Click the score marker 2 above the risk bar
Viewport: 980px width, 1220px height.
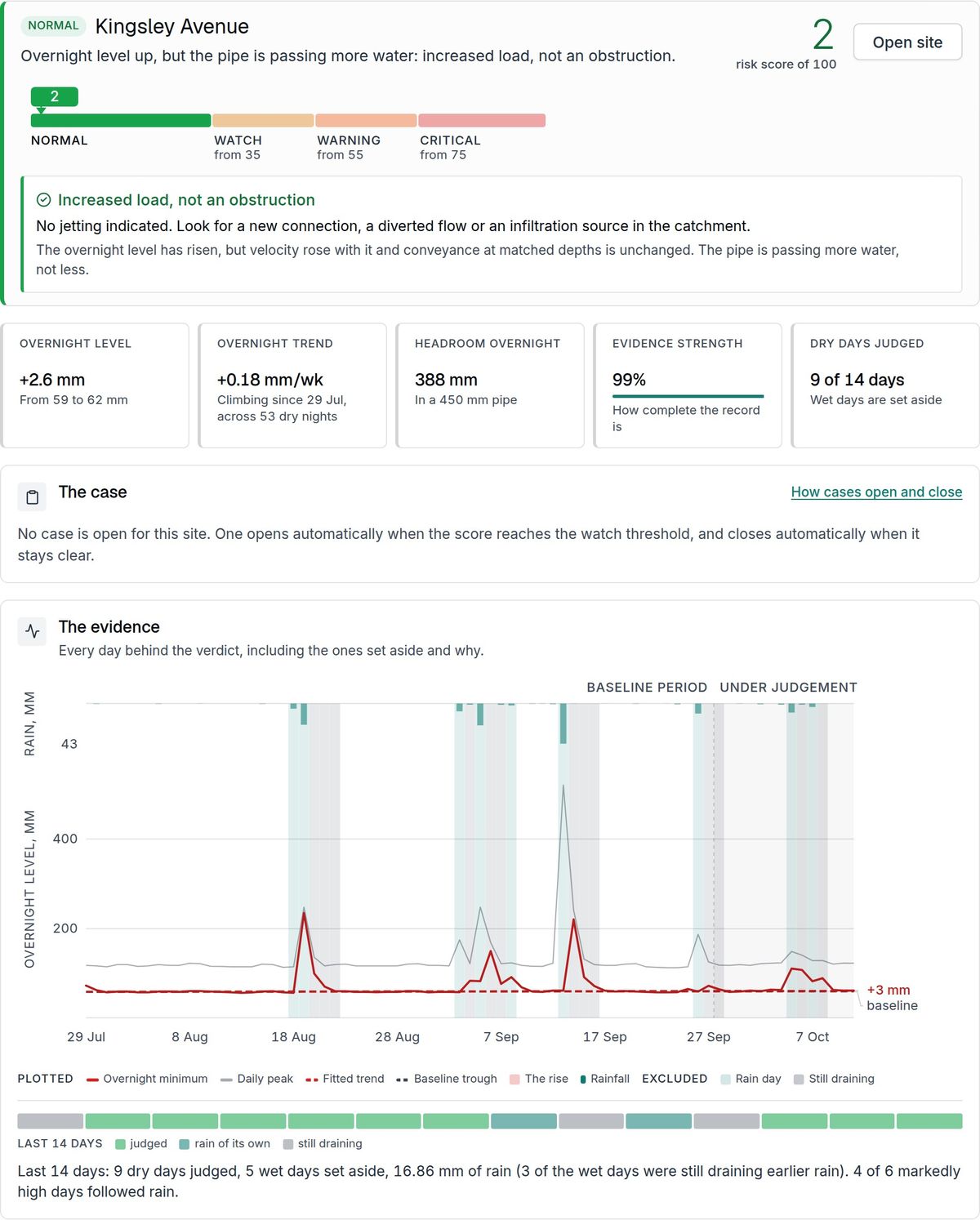tap(54, 96)
